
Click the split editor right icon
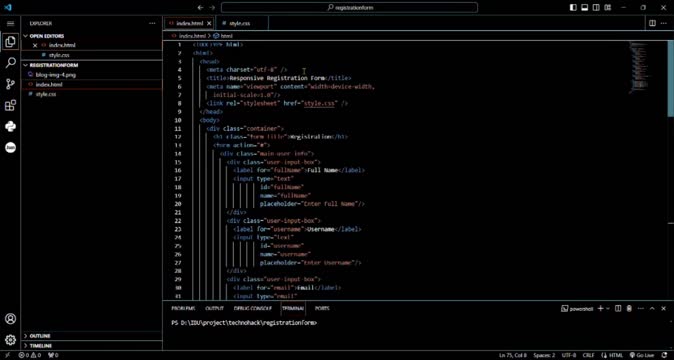coord(652,23)
